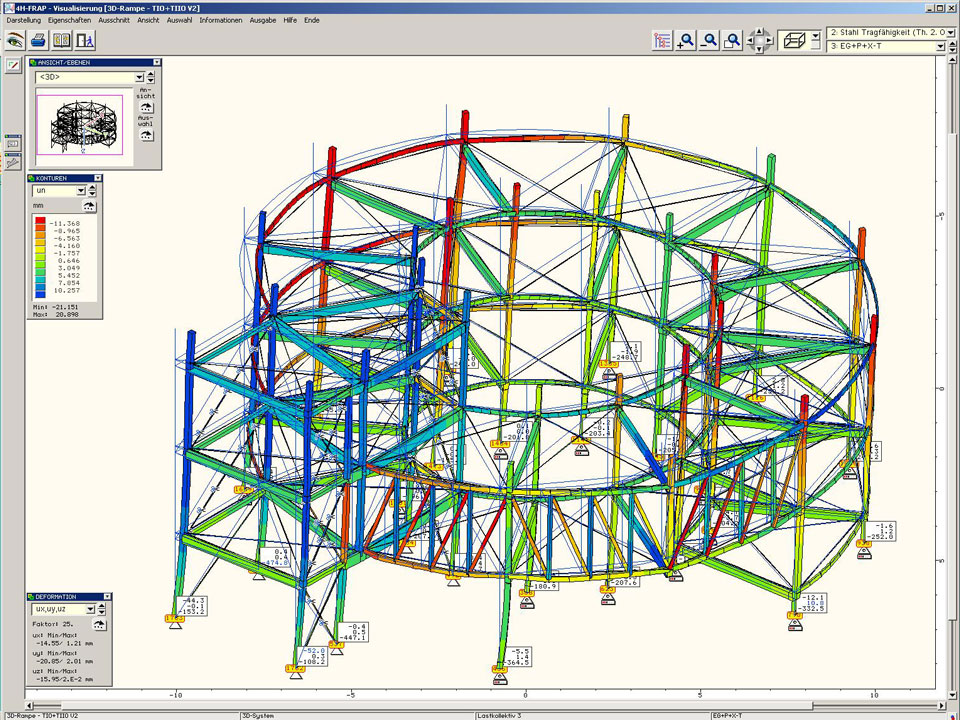Click the eye visualization icon in toolbar

coord(15,40)
